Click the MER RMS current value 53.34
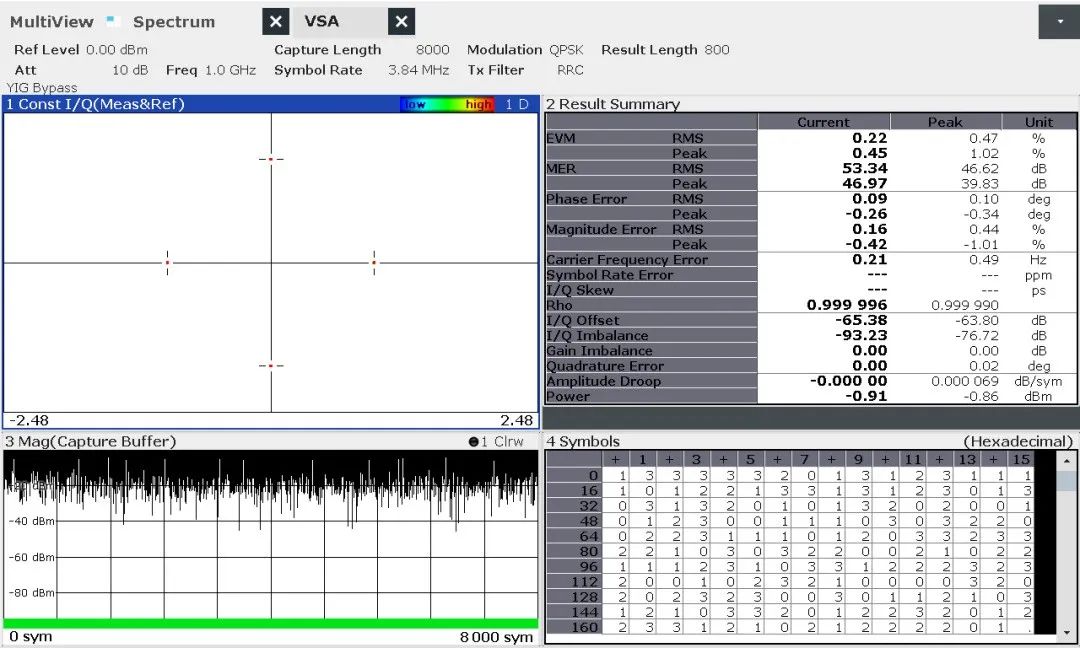The height and width of the screenshot is (648, 1080). tap(864, 168)
